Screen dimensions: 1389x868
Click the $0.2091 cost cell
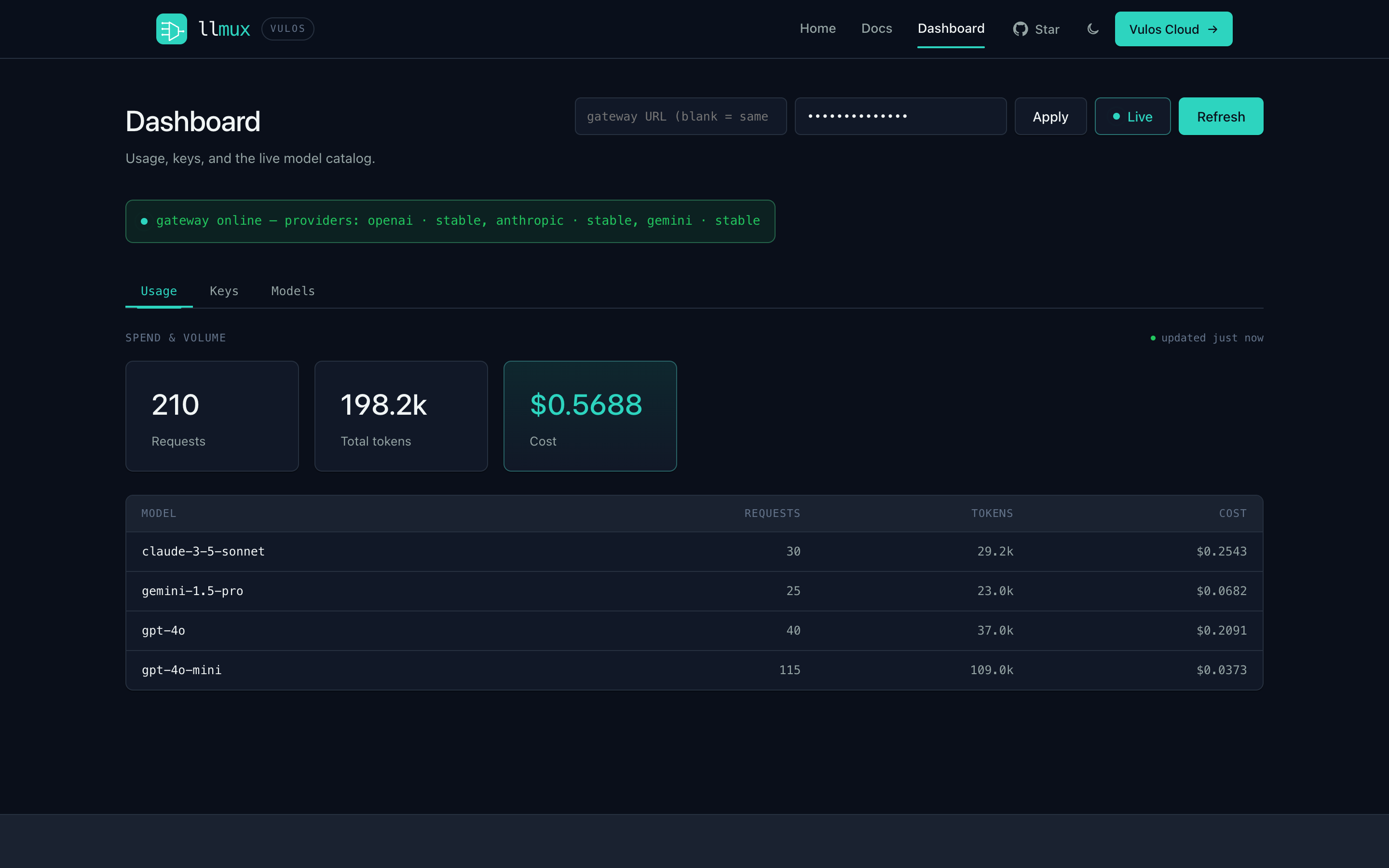tap(1221, 630)
